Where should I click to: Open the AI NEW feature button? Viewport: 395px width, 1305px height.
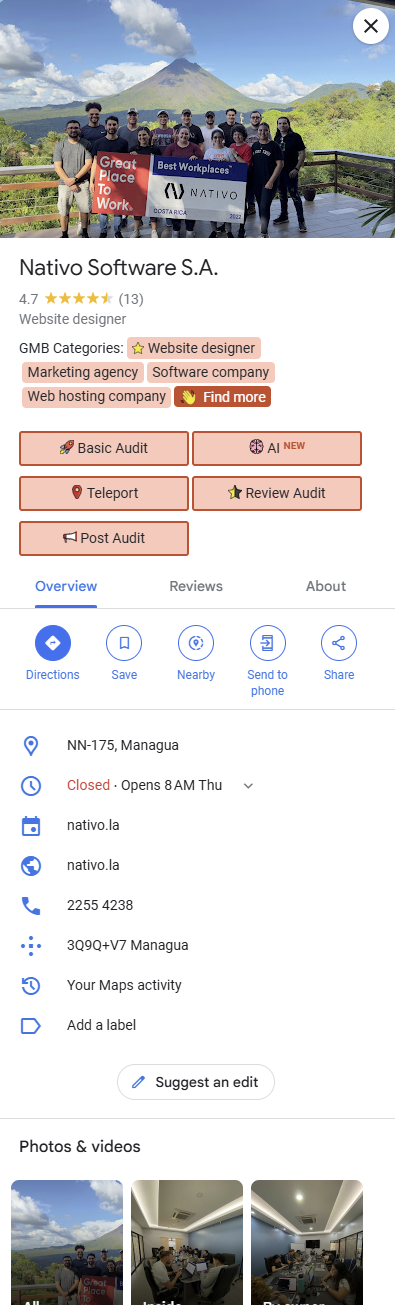pos(277,448)
